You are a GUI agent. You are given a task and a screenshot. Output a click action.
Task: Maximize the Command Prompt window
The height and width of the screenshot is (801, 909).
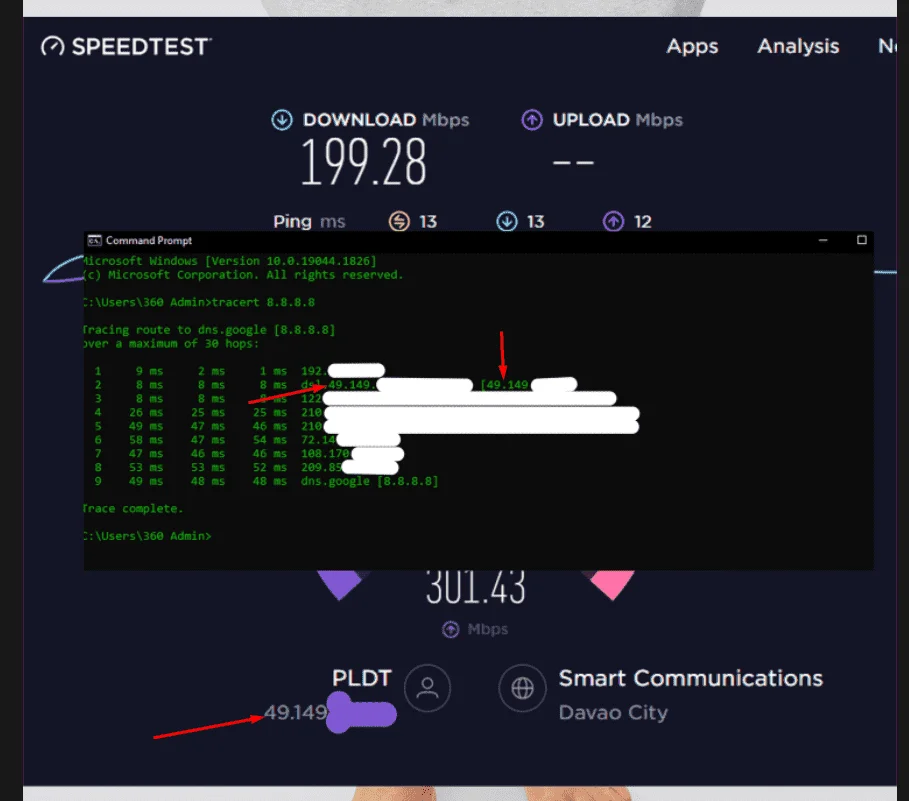(x=861, y=240)
